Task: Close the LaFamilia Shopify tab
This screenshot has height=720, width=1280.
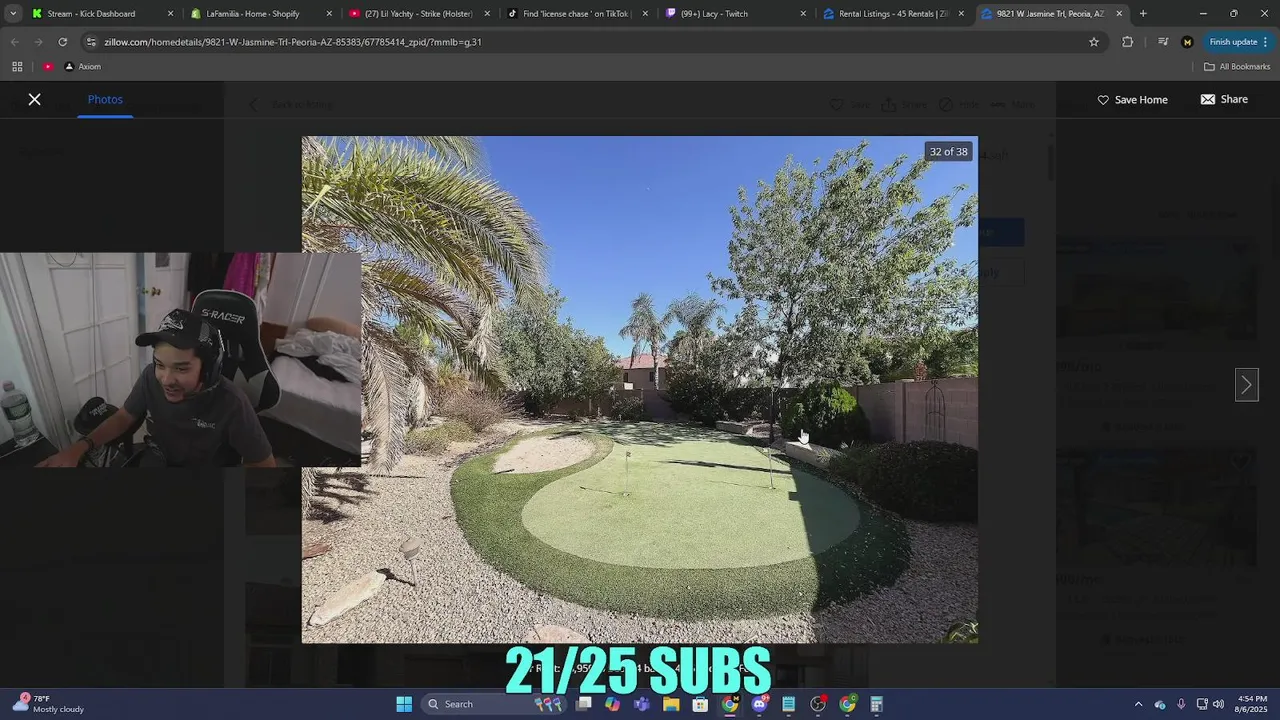Action: [x=329, y=14]
